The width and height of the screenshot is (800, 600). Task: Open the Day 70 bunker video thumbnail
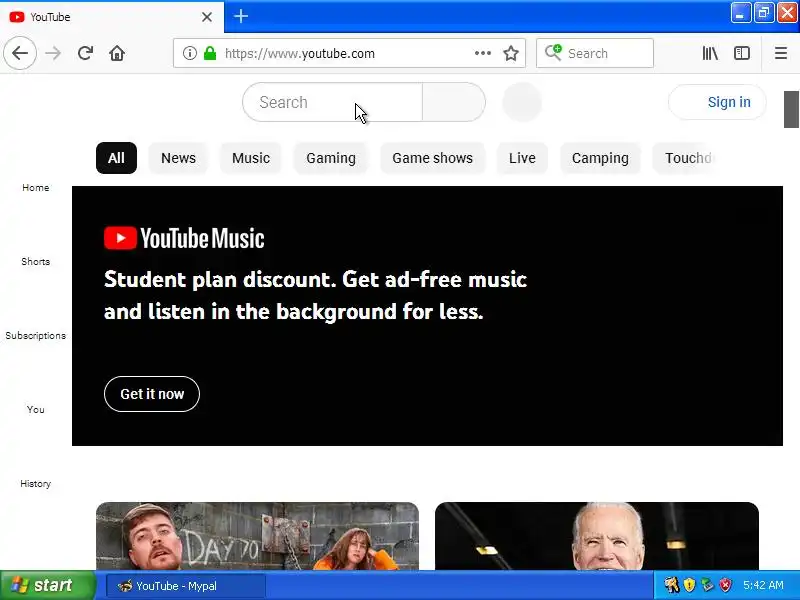(x=257, y=536)
